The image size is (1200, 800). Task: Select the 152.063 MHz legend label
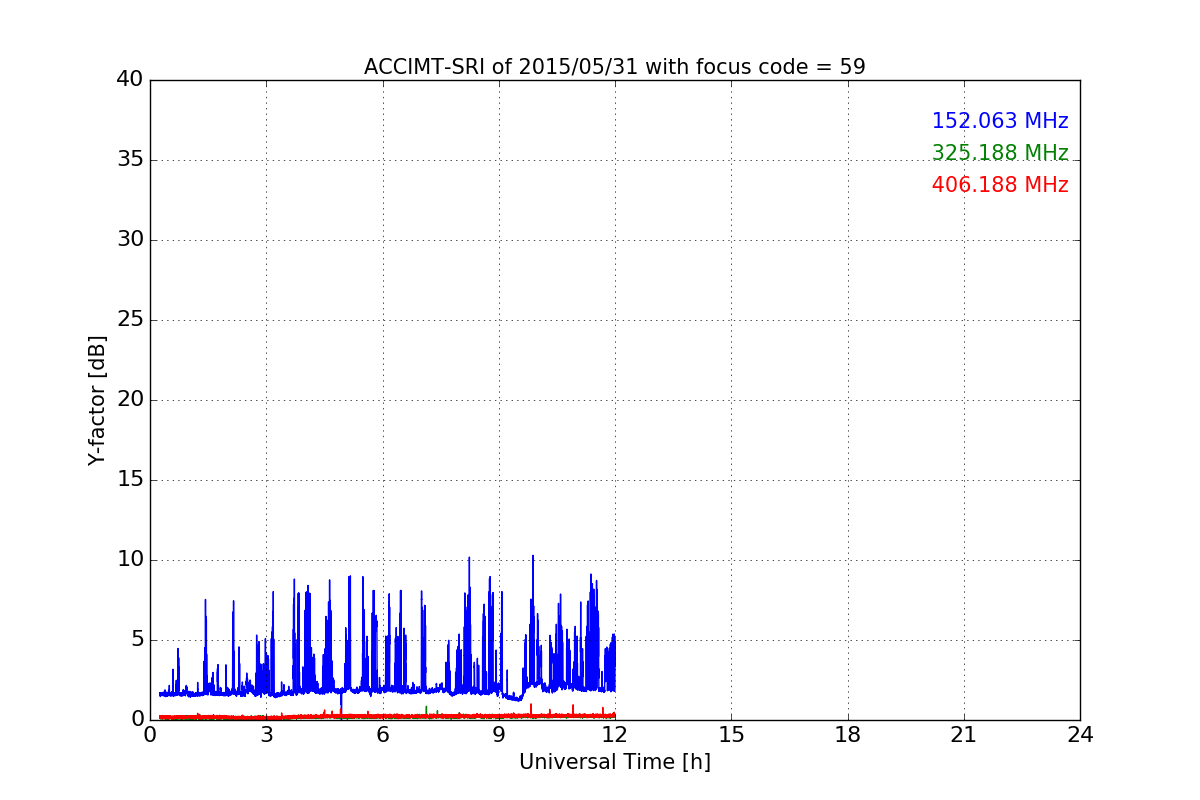(x=1000, y=121)
